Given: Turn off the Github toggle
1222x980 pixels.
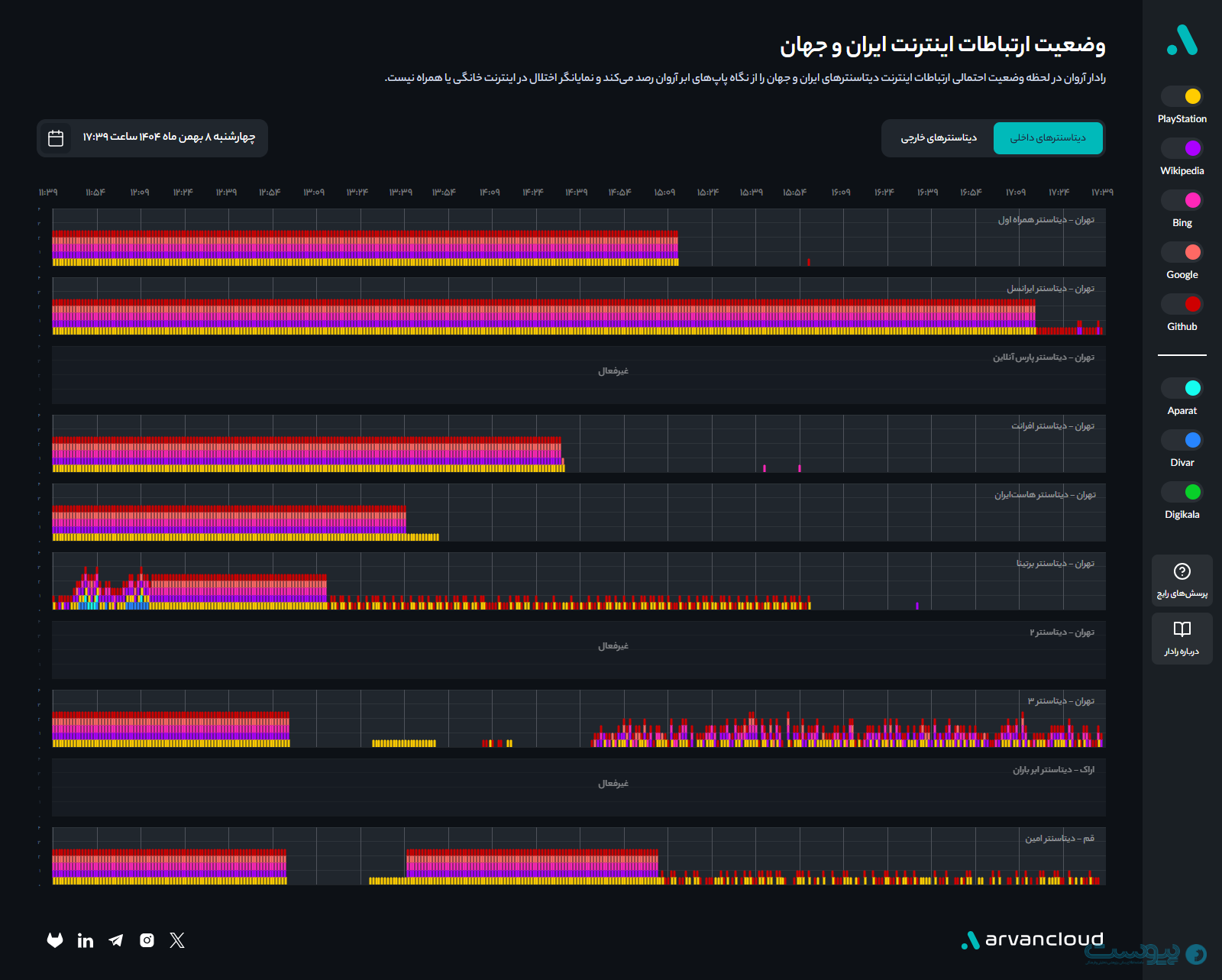Looking at the screenshot, I should pos(1182,304).
